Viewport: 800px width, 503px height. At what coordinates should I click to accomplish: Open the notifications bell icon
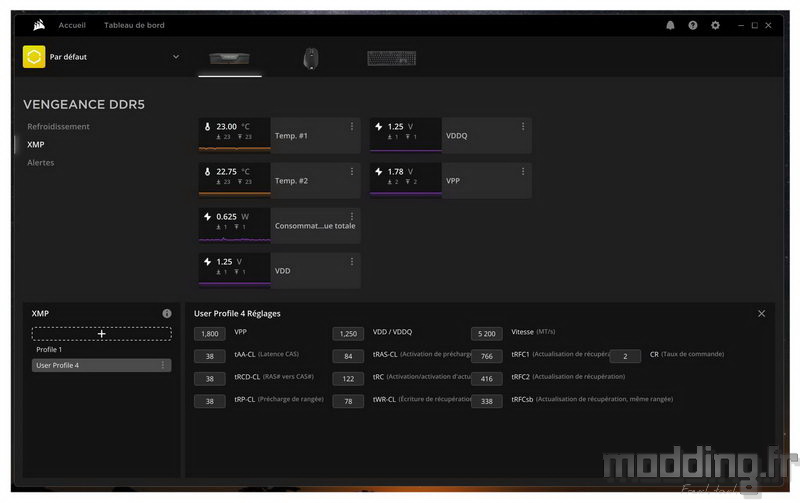[x=670, y=25]
